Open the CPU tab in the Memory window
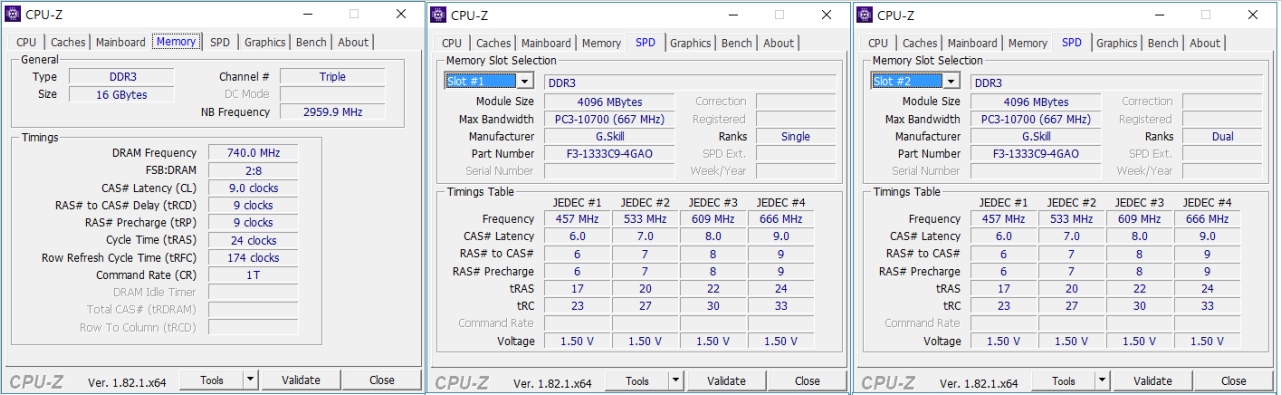This screenshot has height=395, width=1282. (x=26, y=42)
